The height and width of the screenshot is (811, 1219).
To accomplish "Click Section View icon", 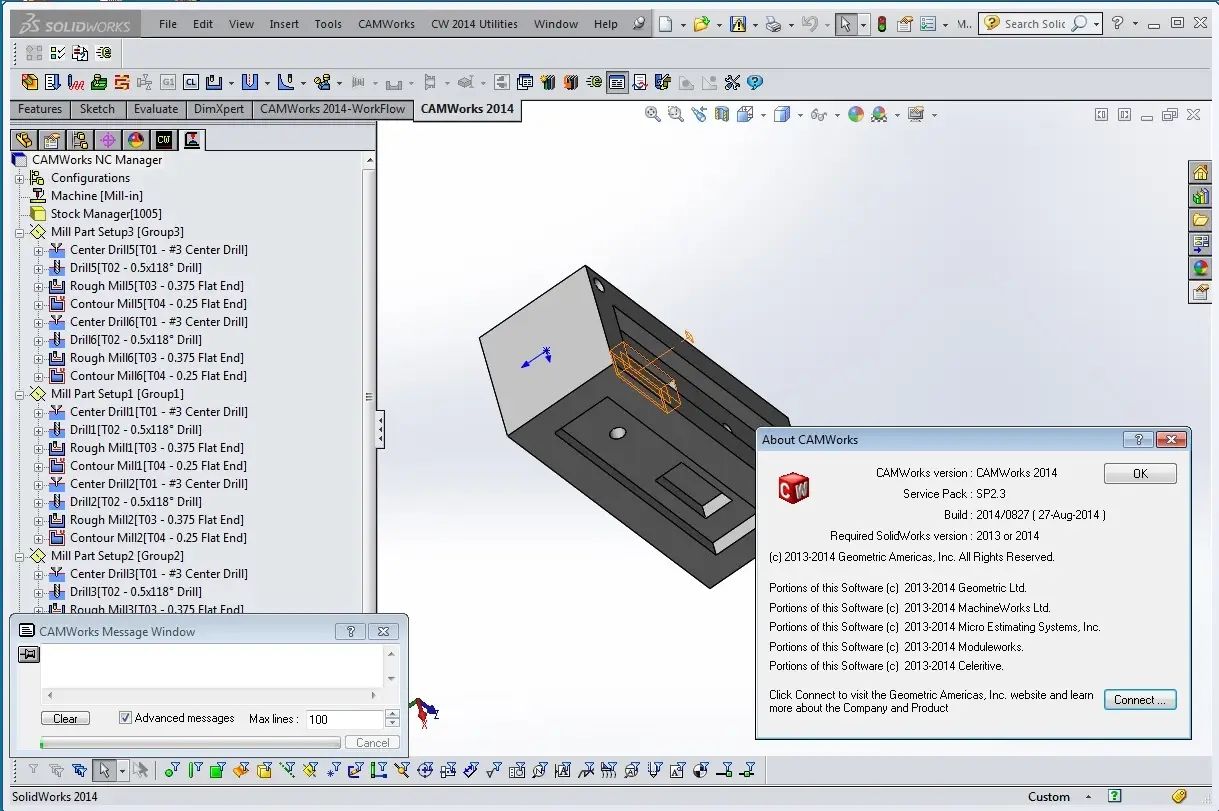I will pyautogui.click(x=722, y=115).
